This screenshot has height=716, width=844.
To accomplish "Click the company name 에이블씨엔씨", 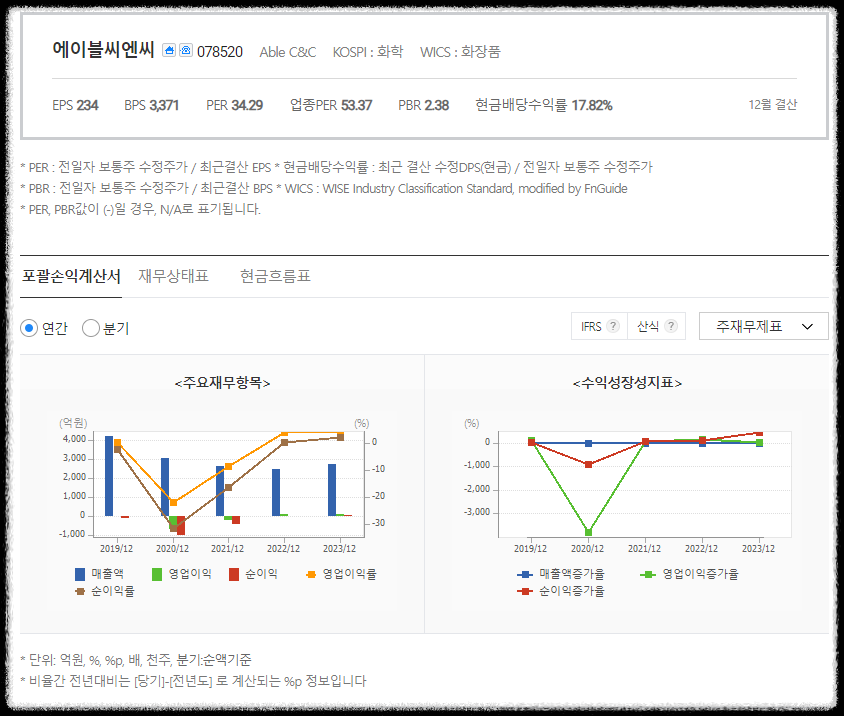I will tap(103, 50).
